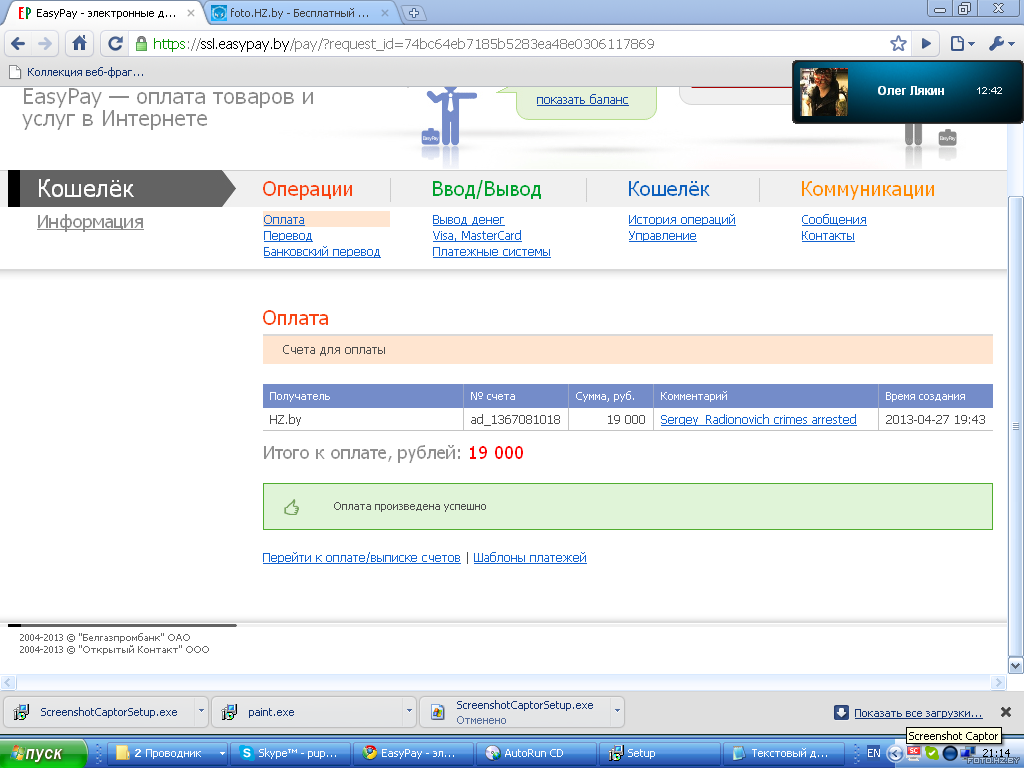Switch to AutoRun CD taskbar button
This screenshot has height=768, width=1024.
point(536,754)
